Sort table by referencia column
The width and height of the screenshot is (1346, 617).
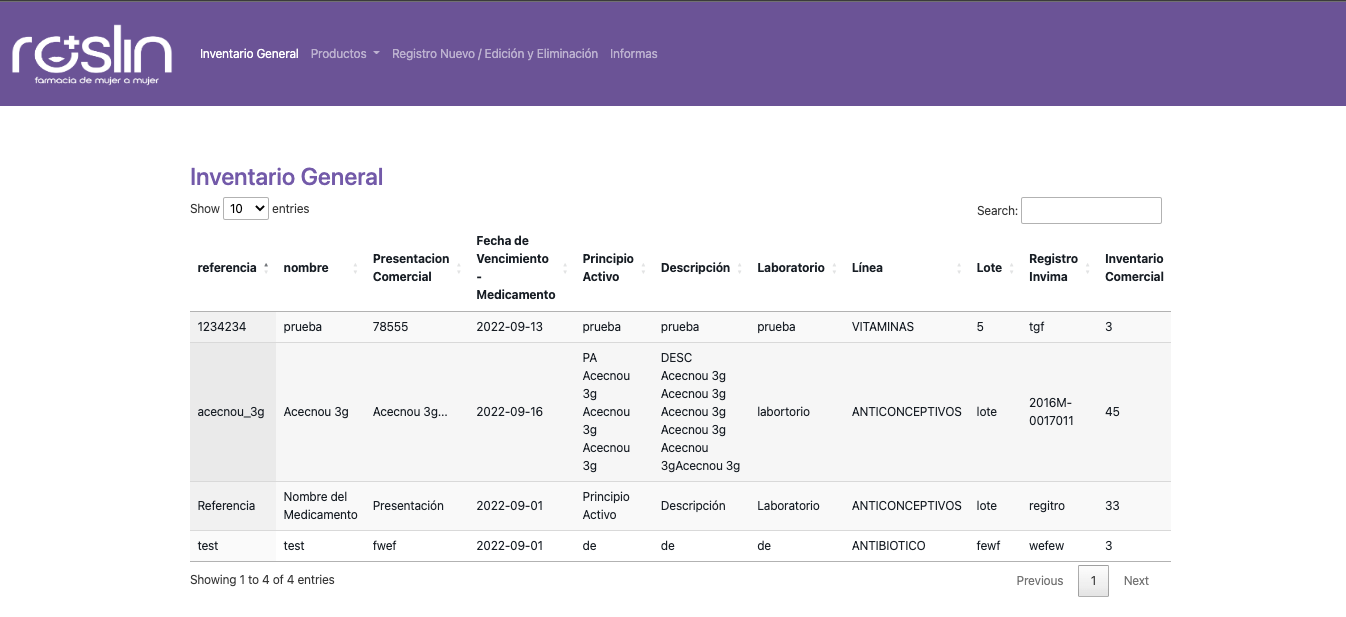(x=228, y=268)
